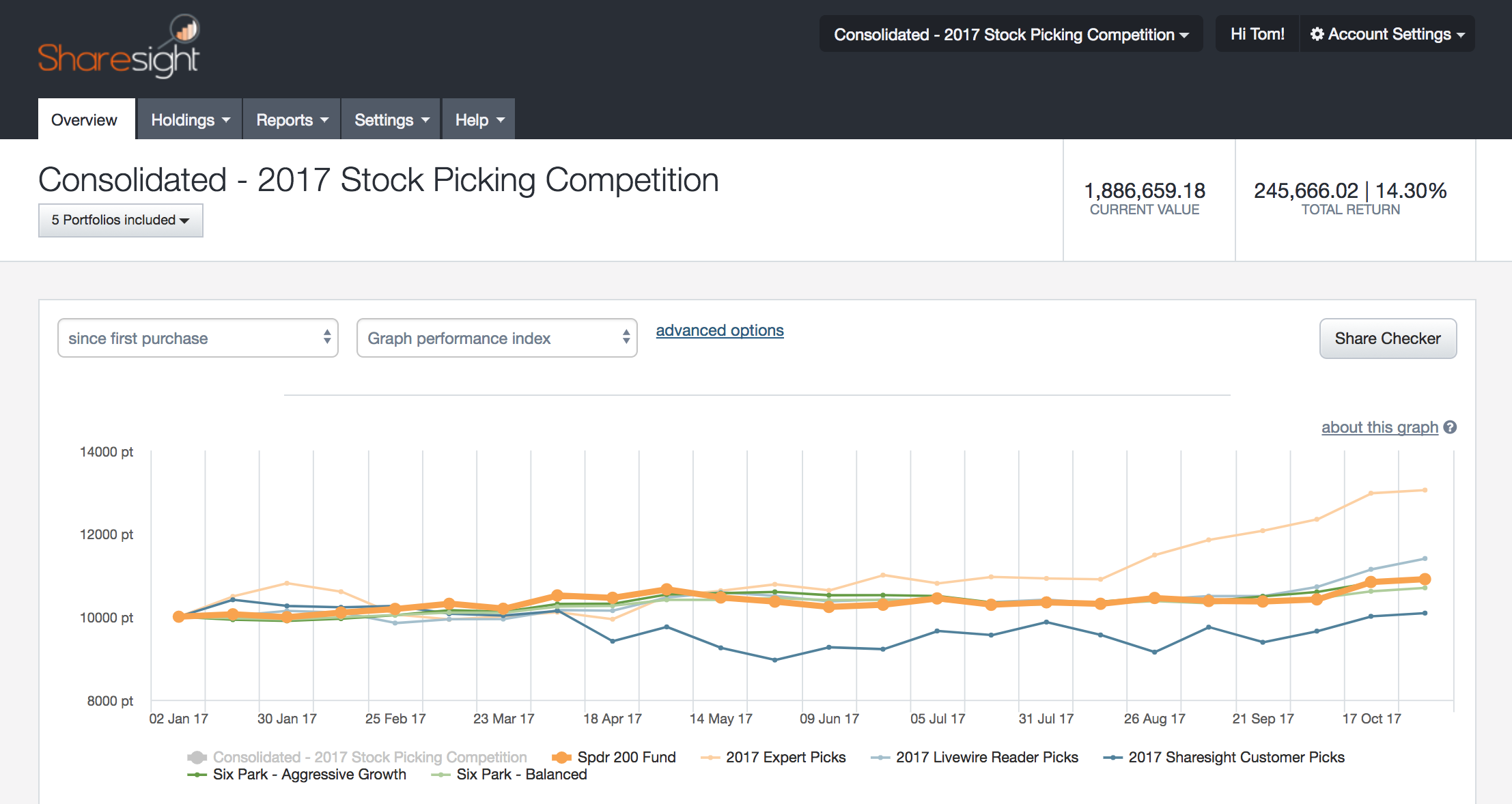Click the Share Checker button
Screen dimensions: 1512x804
pyautogui.click(x=1387, y=338)
